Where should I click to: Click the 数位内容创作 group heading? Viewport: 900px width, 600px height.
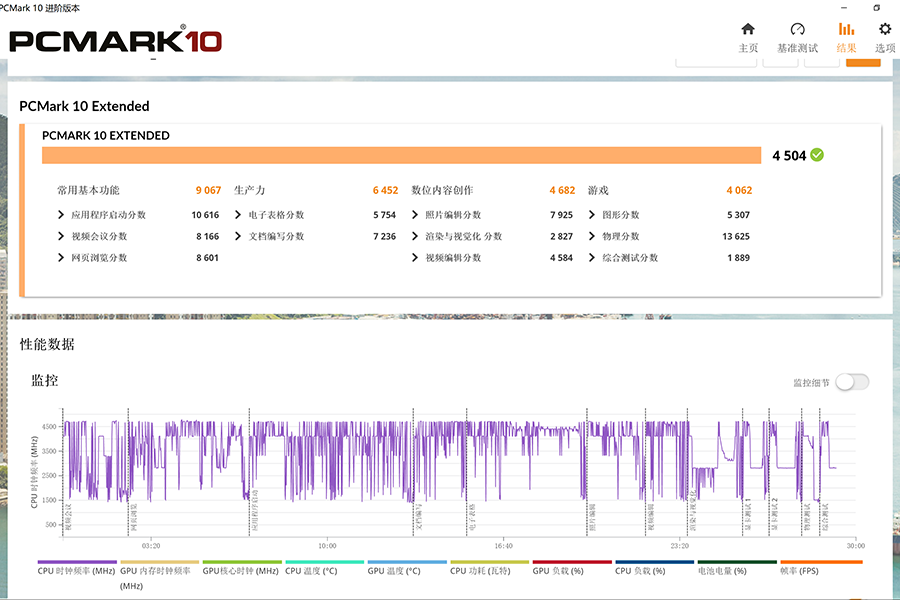coord(442,190)
